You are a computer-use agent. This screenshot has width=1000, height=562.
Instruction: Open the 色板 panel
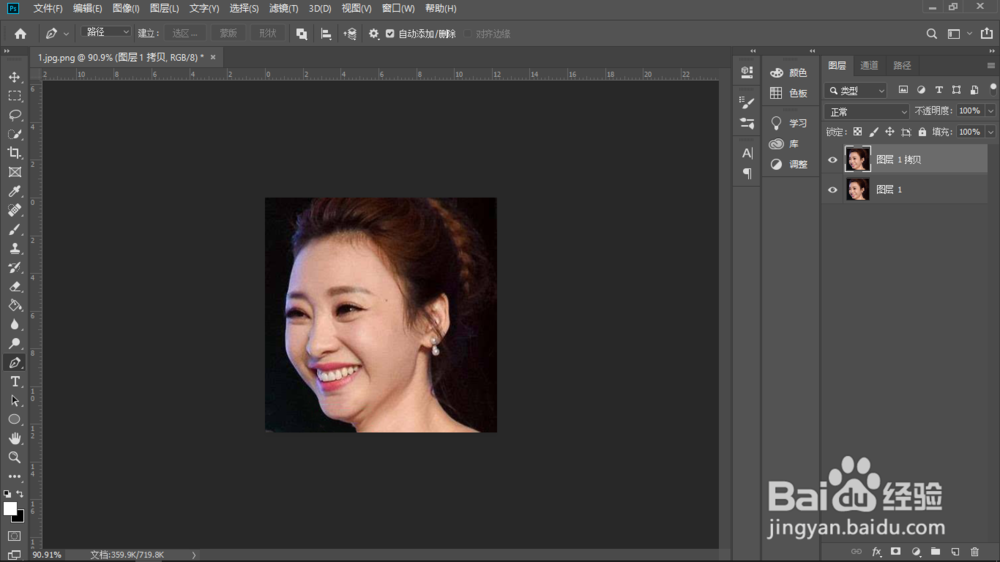coord(788,93)
